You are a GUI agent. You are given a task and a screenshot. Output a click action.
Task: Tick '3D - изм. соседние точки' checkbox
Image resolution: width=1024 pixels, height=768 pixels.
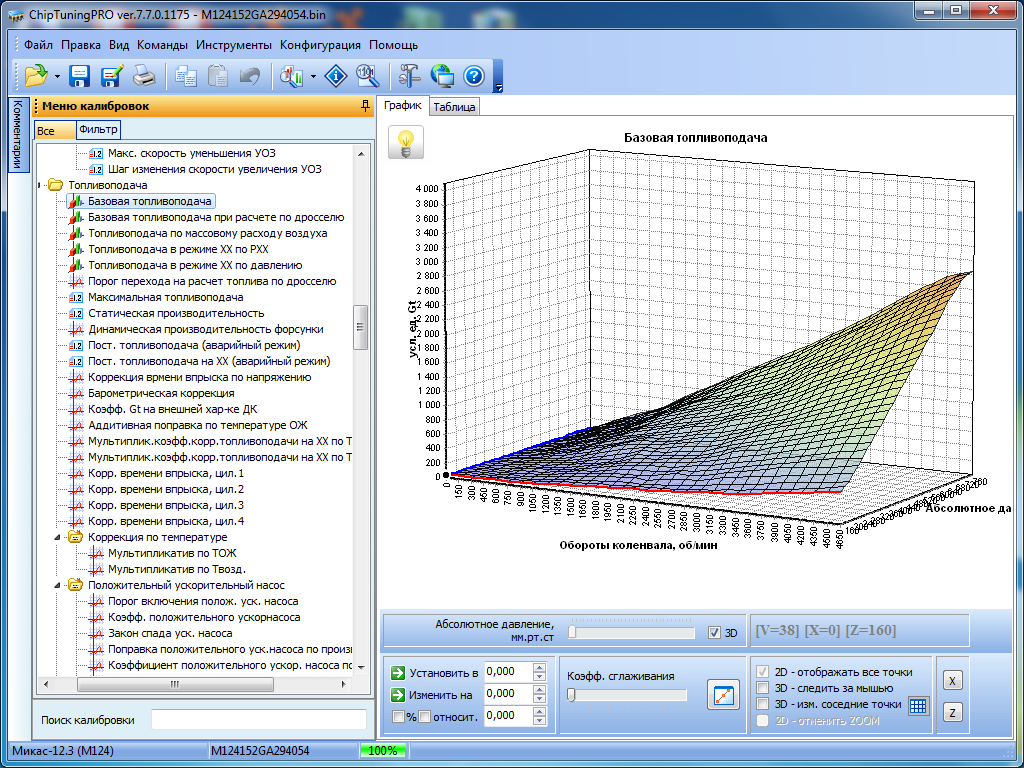764,704
